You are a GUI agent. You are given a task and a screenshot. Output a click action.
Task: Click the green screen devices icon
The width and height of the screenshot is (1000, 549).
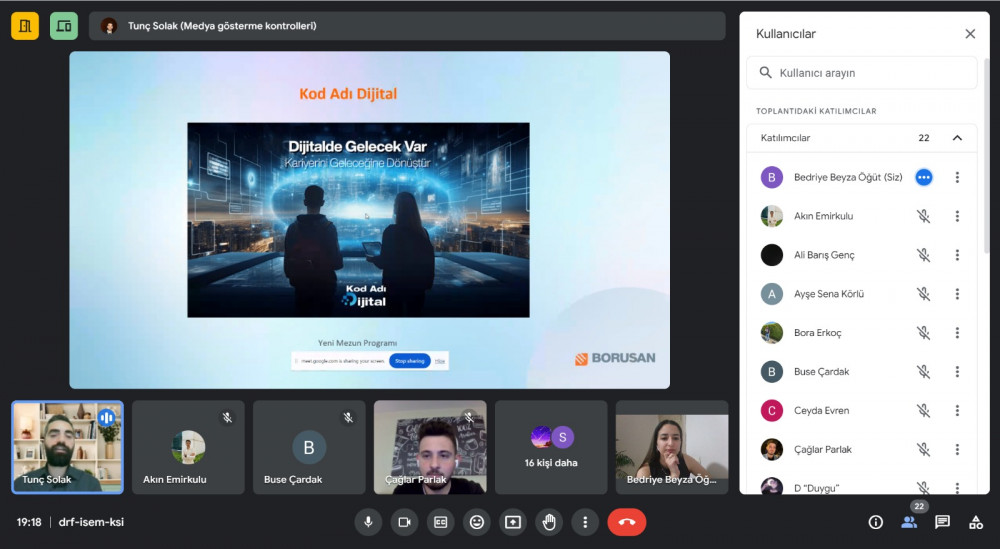[64, 26]
